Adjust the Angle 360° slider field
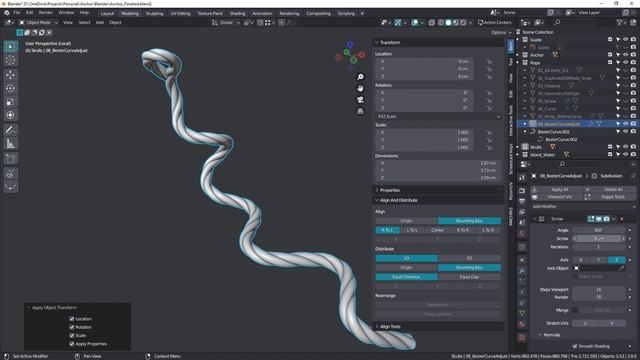 [599, 230]
